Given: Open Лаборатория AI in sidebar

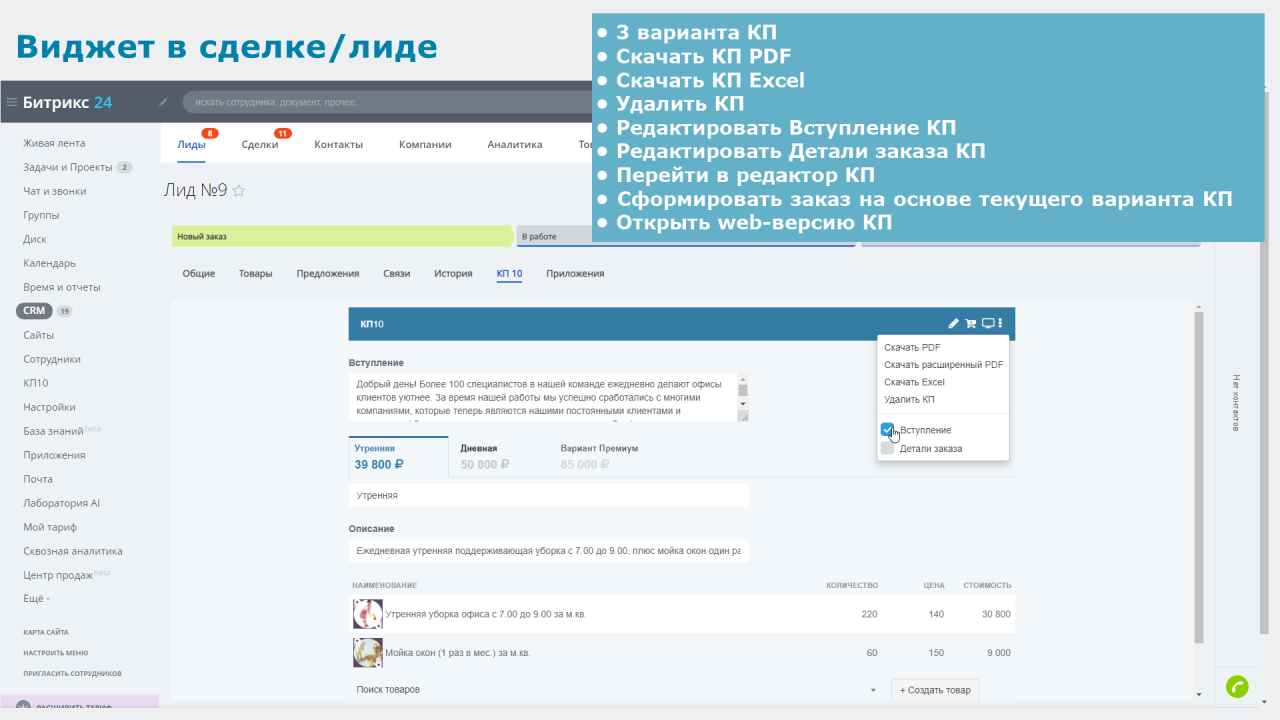Looking at the screenshot, I should point(62,503).
